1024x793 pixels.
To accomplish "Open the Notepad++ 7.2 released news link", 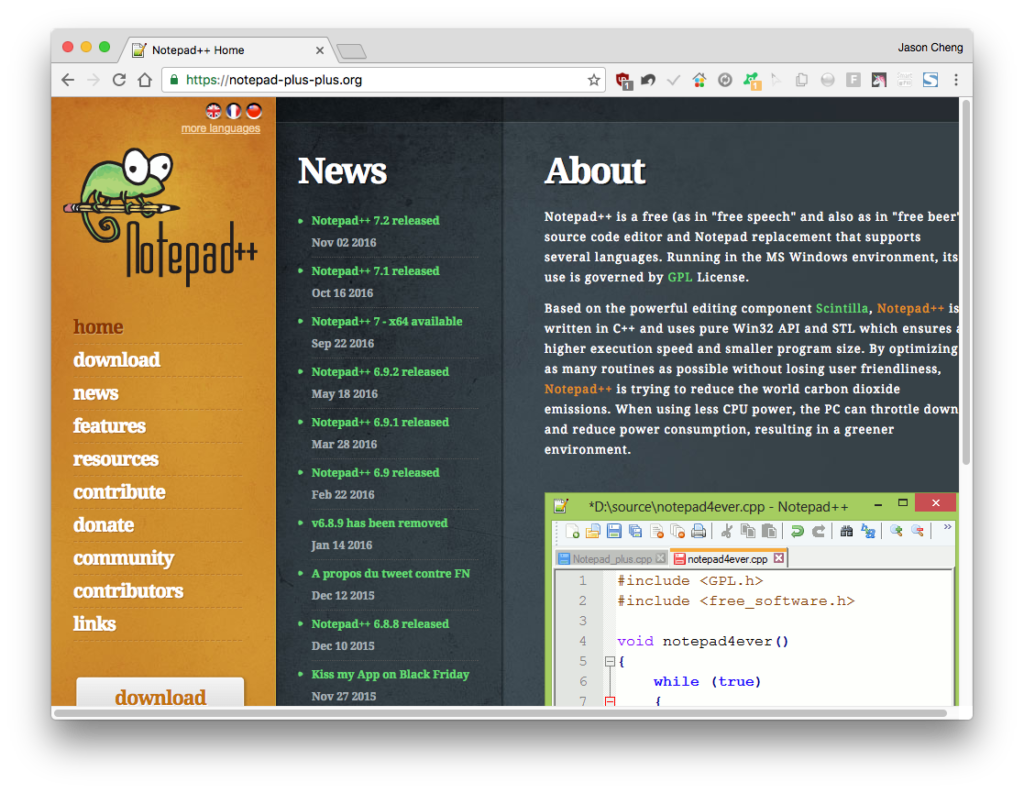I will click(376, 221).
